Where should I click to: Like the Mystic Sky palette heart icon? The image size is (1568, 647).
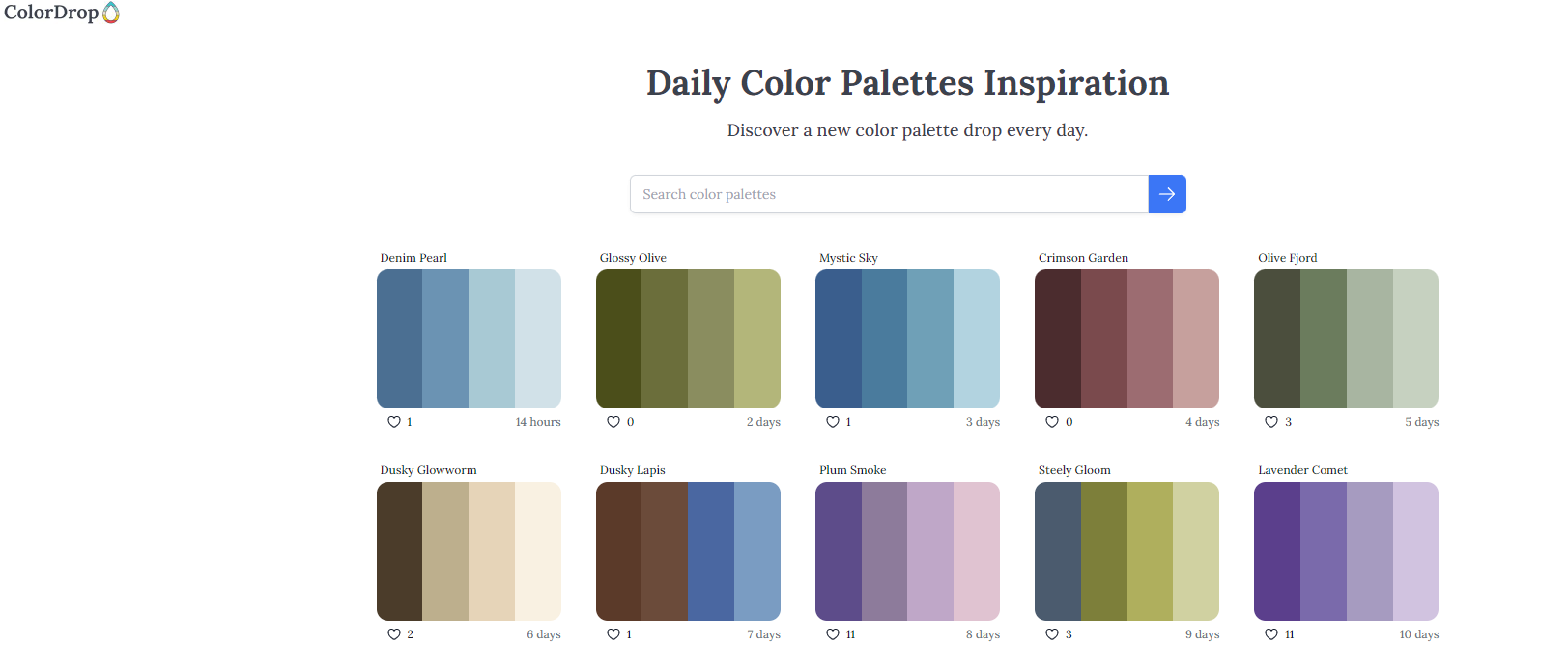tap(833, 422)
